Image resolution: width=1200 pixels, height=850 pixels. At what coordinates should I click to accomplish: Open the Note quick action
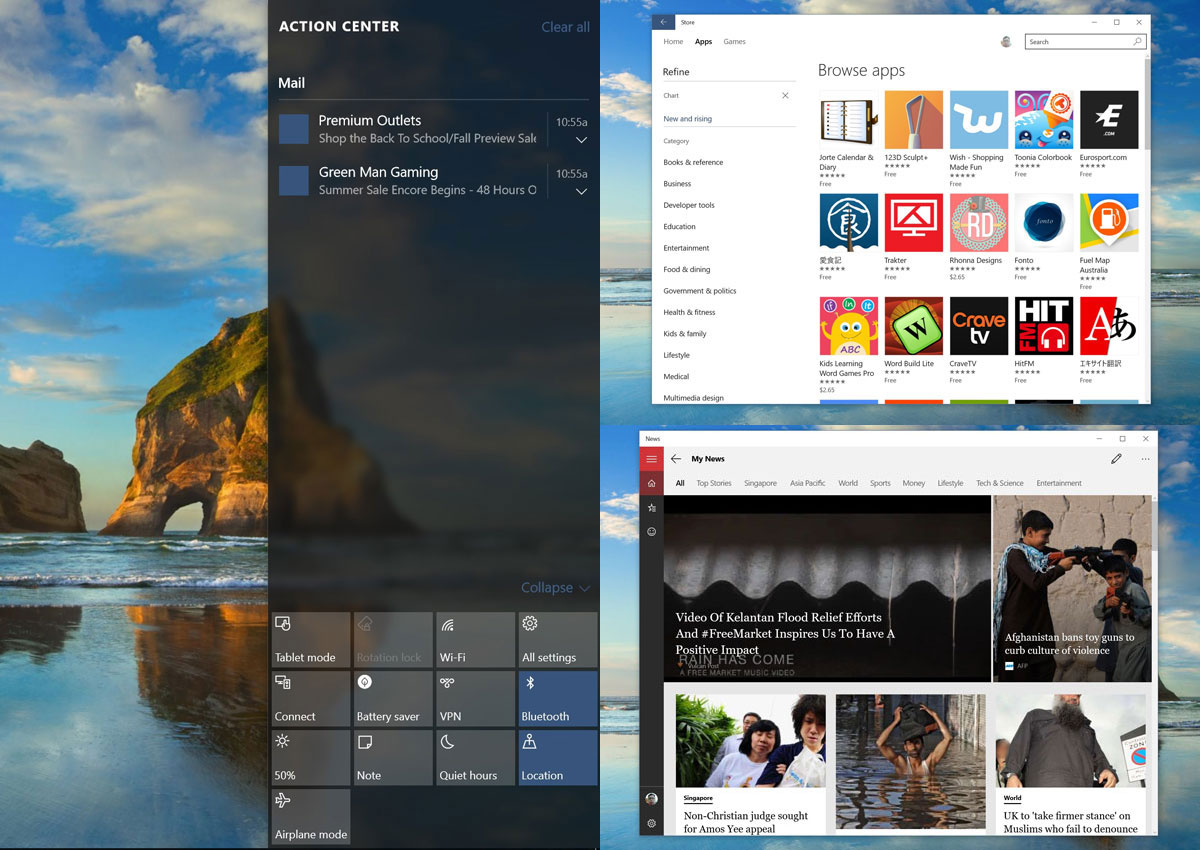click(393, 758)
